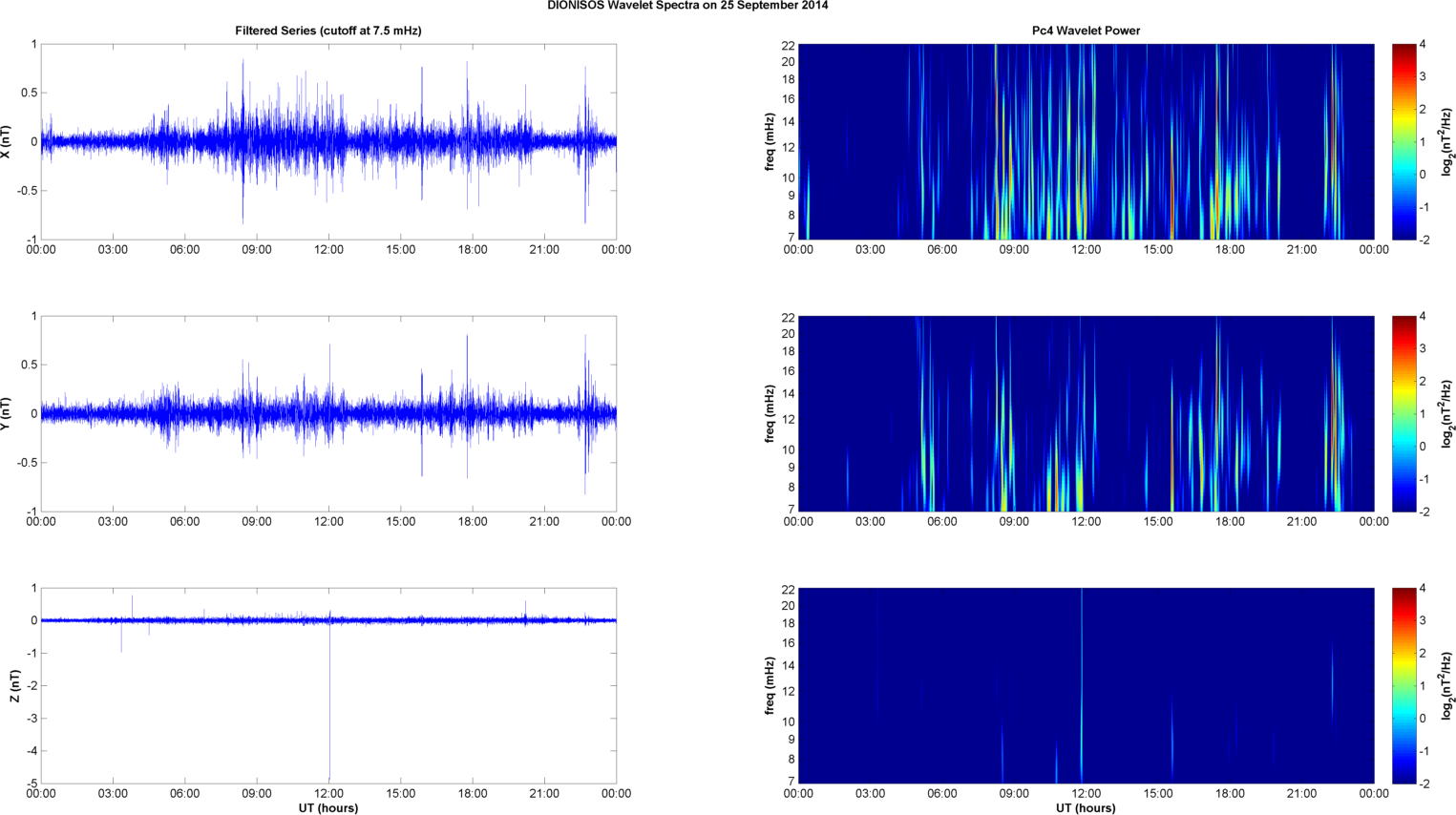Click the '4' value atop X colorbar
Image resolution: width=1456 pixels, height=815 pixels.
[1423, 45]
